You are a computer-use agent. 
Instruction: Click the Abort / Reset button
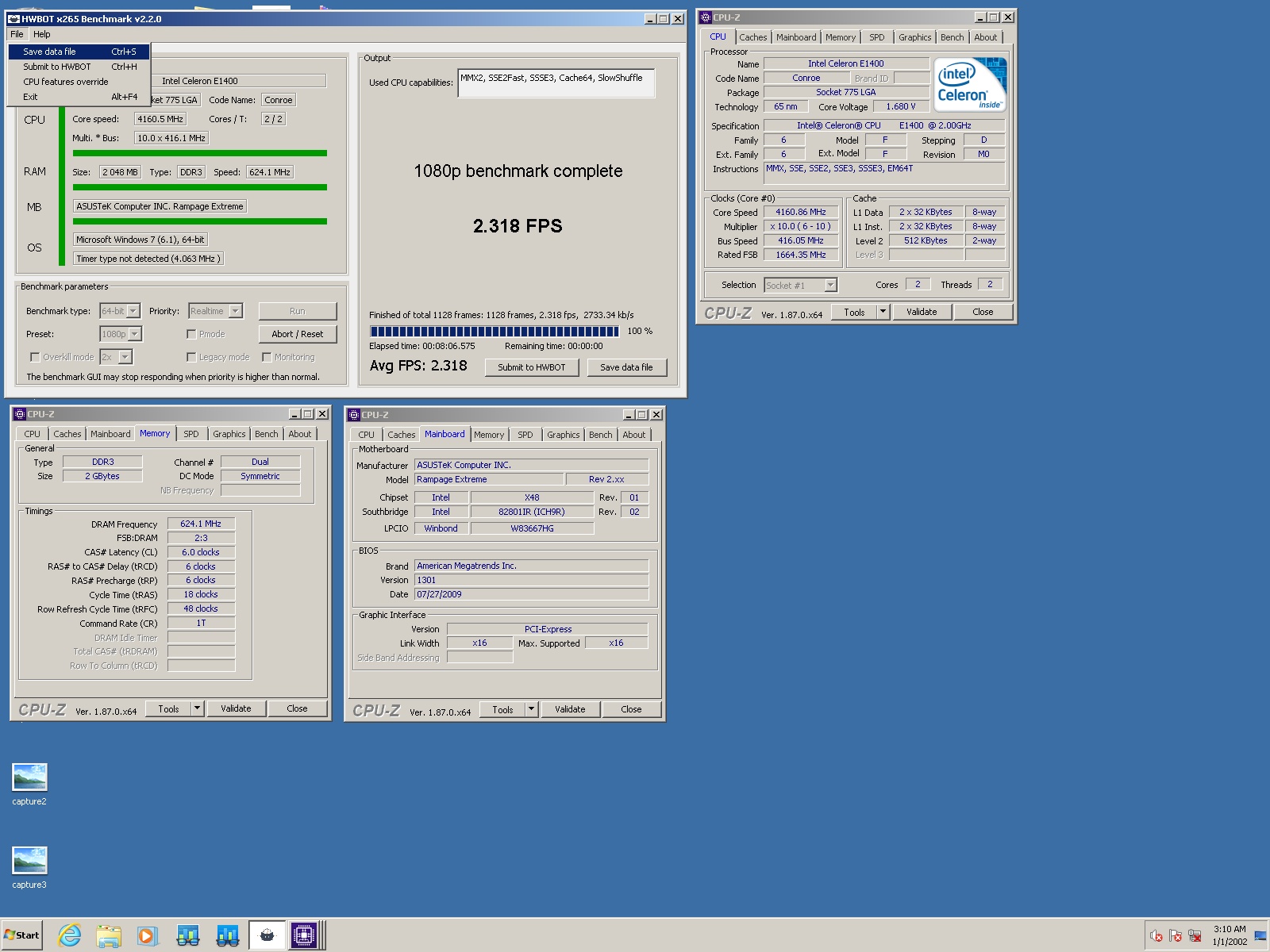pos(298,334)
